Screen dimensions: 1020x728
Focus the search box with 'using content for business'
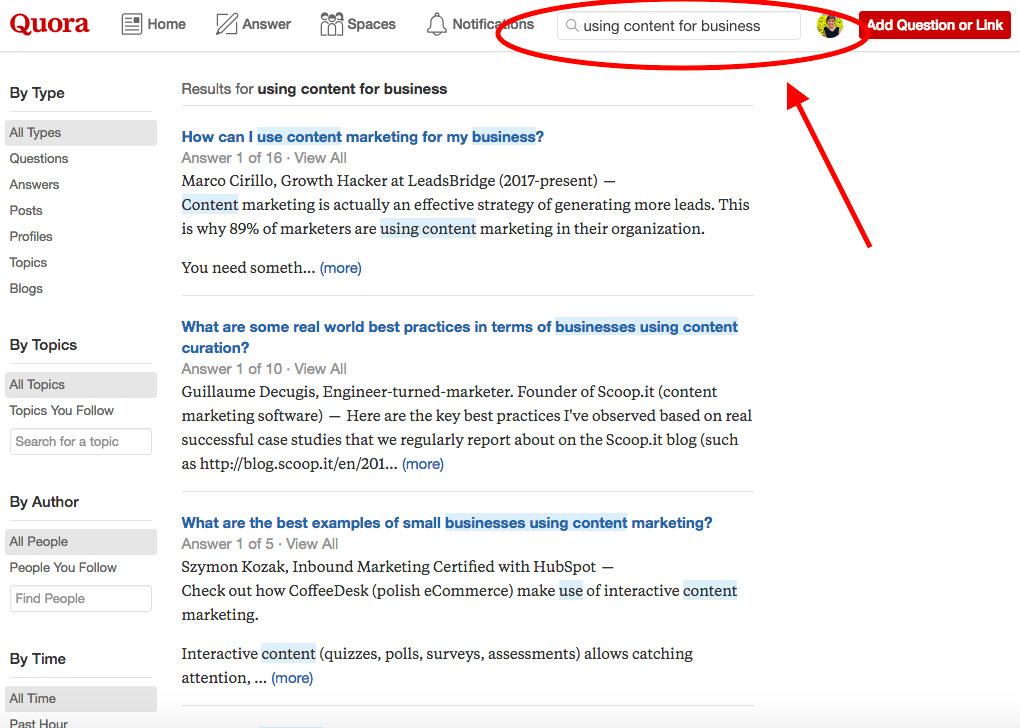678,25
